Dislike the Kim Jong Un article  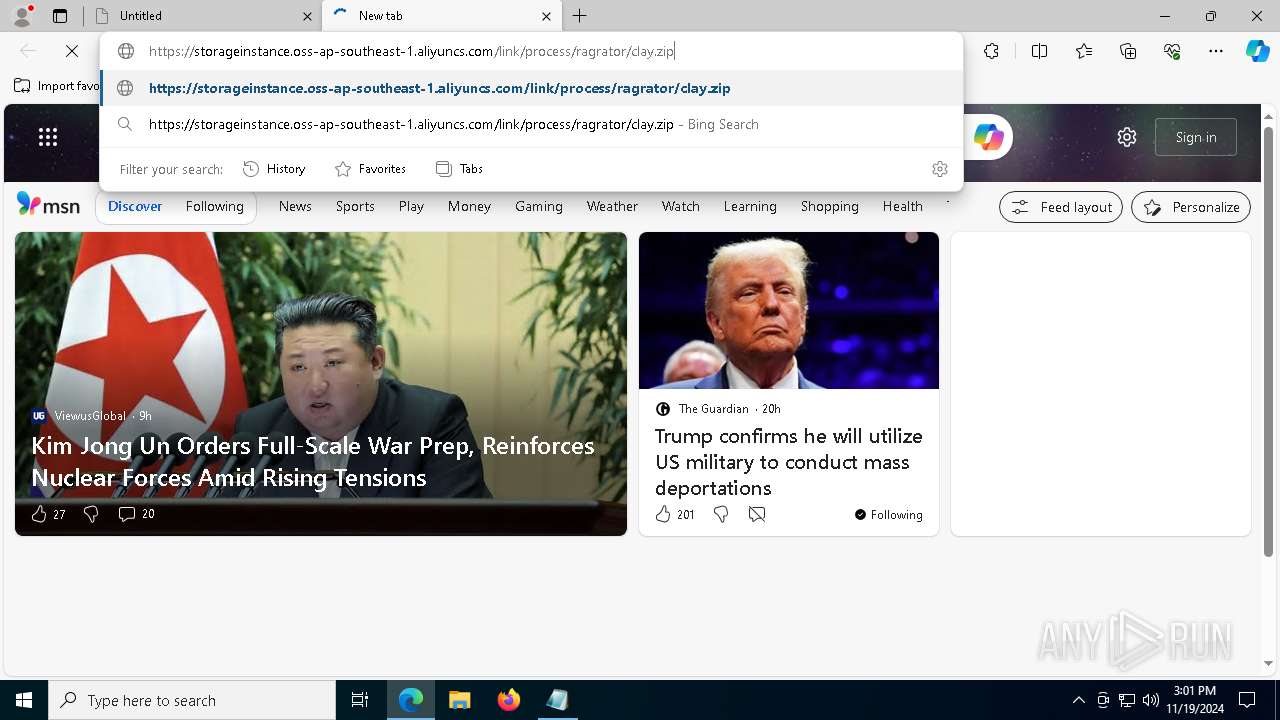tap(91, 514)
